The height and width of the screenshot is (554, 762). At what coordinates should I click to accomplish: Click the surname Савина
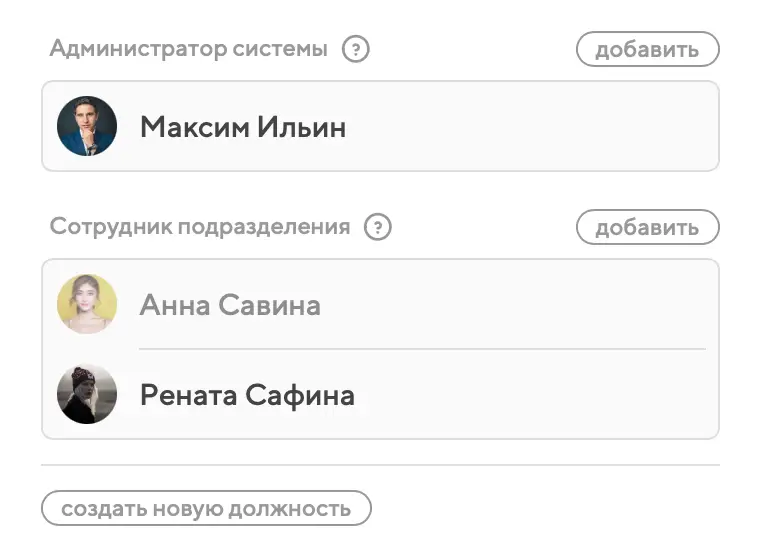[269, 305]
